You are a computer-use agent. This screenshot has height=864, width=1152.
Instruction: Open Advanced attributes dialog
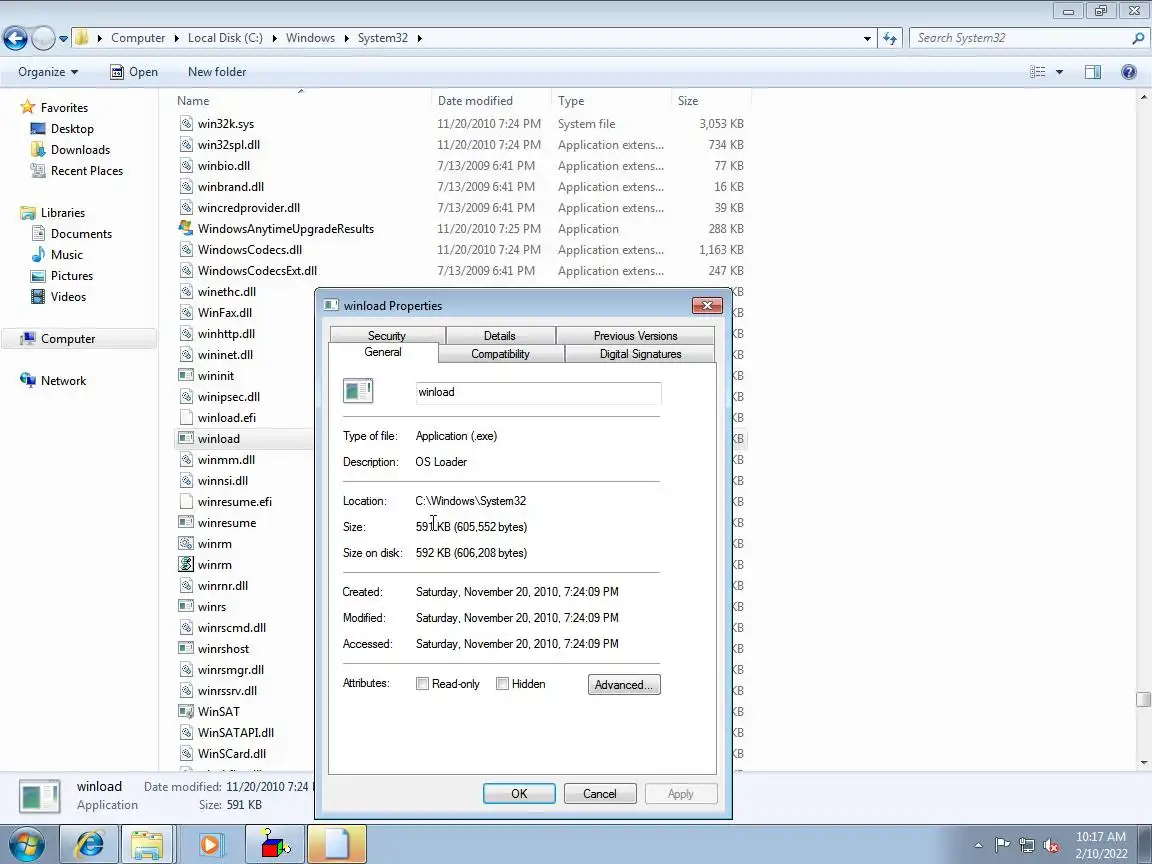(x=624, y=685)
